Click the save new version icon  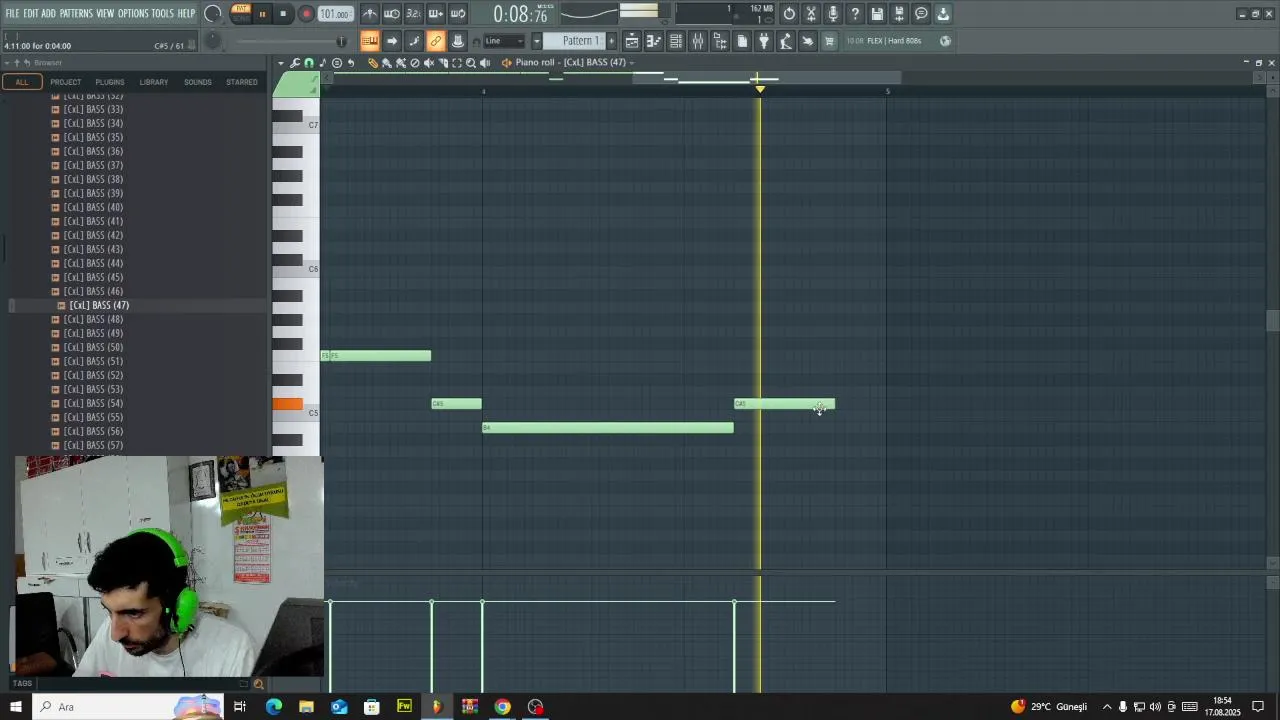(899, 14)
